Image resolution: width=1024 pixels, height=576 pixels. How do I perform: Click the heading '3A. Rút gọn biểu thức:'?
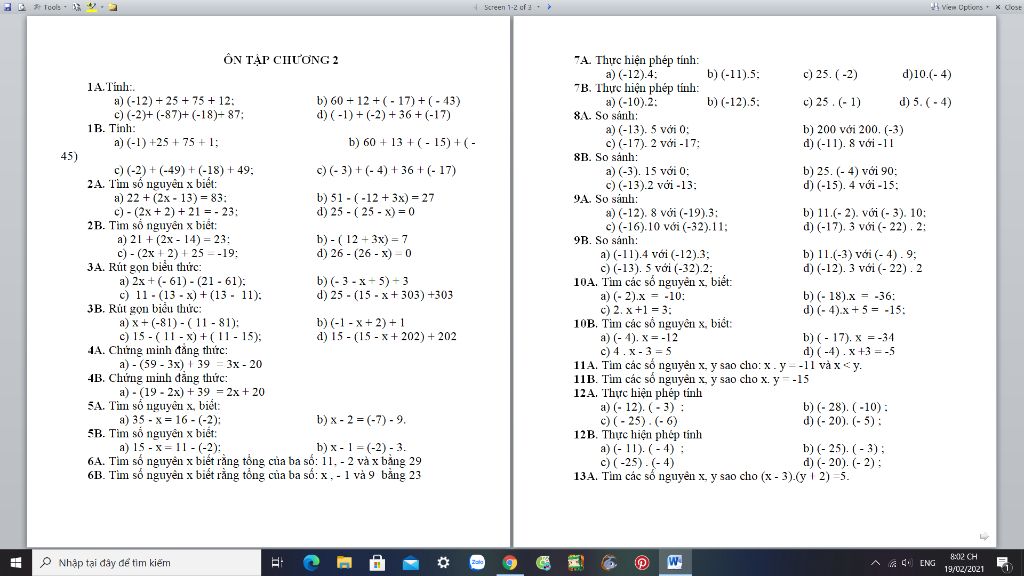(144, 267)
